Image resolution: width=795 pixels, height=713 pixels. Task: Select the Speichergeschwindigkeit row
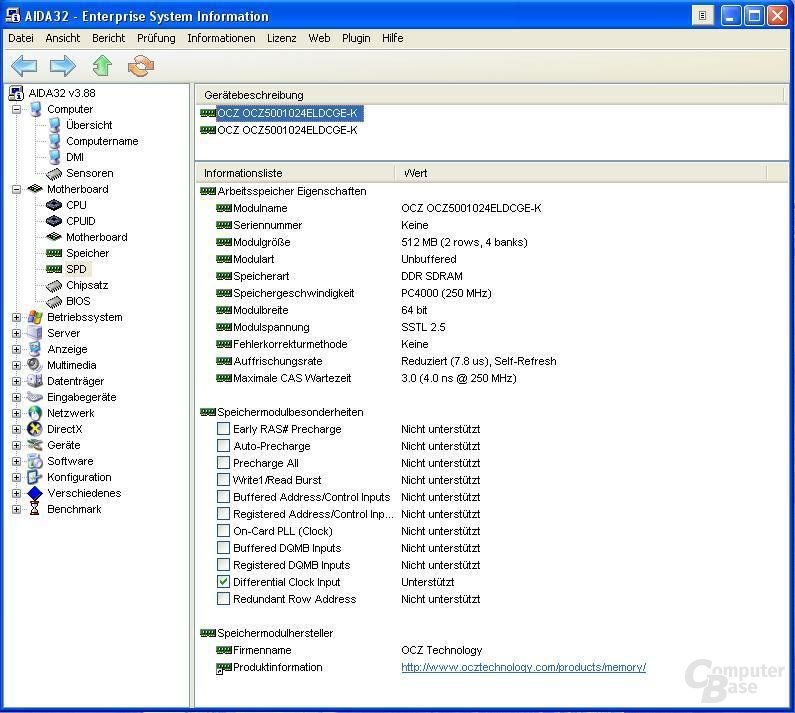pos(492,293)
